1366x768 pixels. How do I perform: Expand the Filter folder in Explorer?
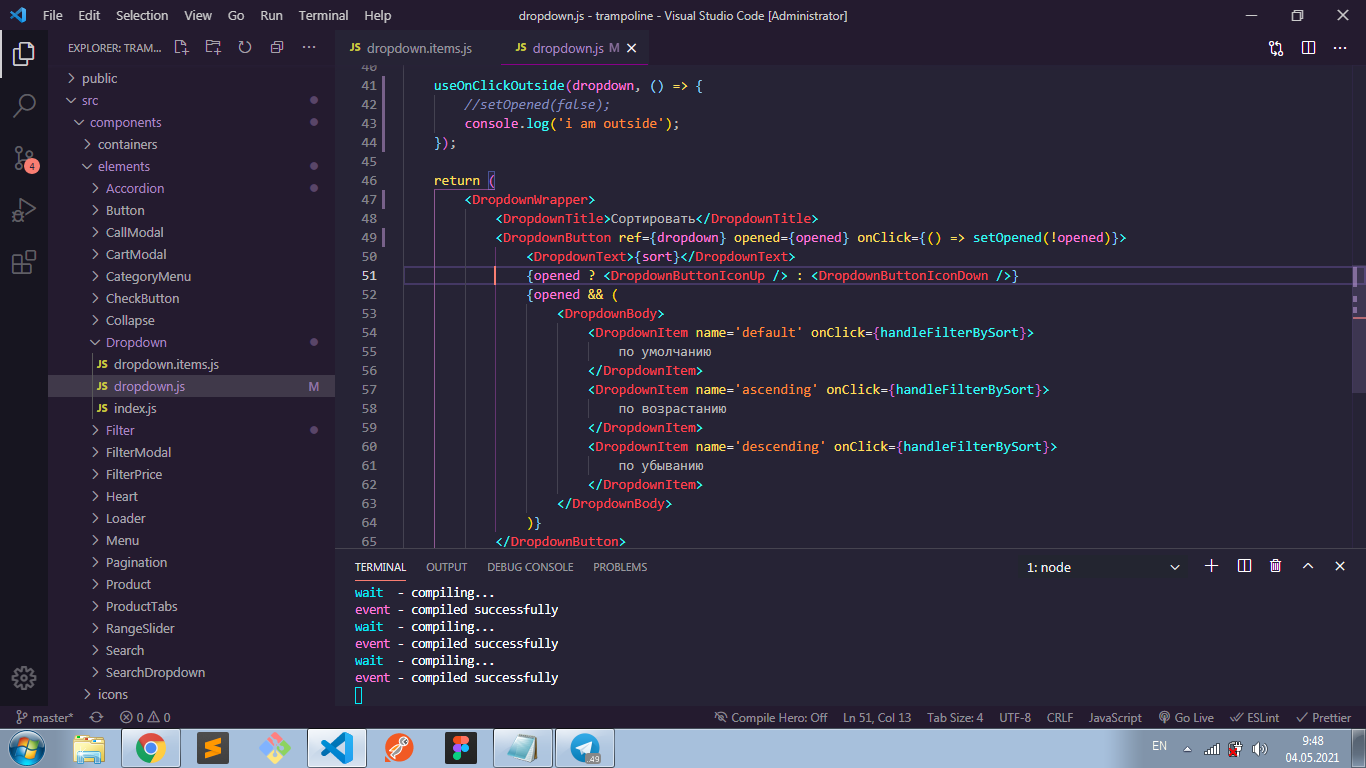pyautogui.click(x=120, y=430)
